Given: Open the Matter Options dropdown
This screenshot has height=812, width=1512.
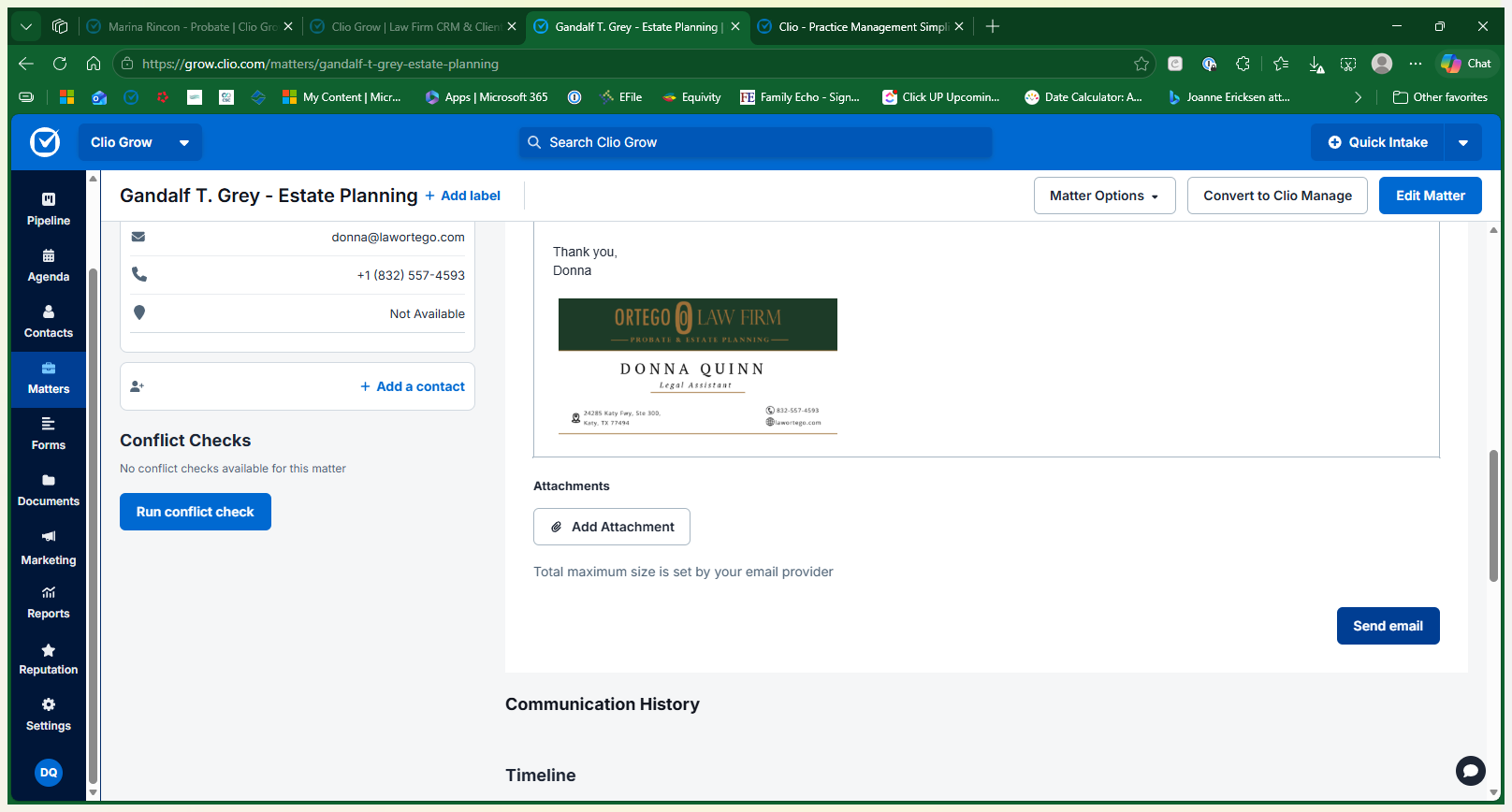Looking at the screenshot, I should click(1104, 196).
